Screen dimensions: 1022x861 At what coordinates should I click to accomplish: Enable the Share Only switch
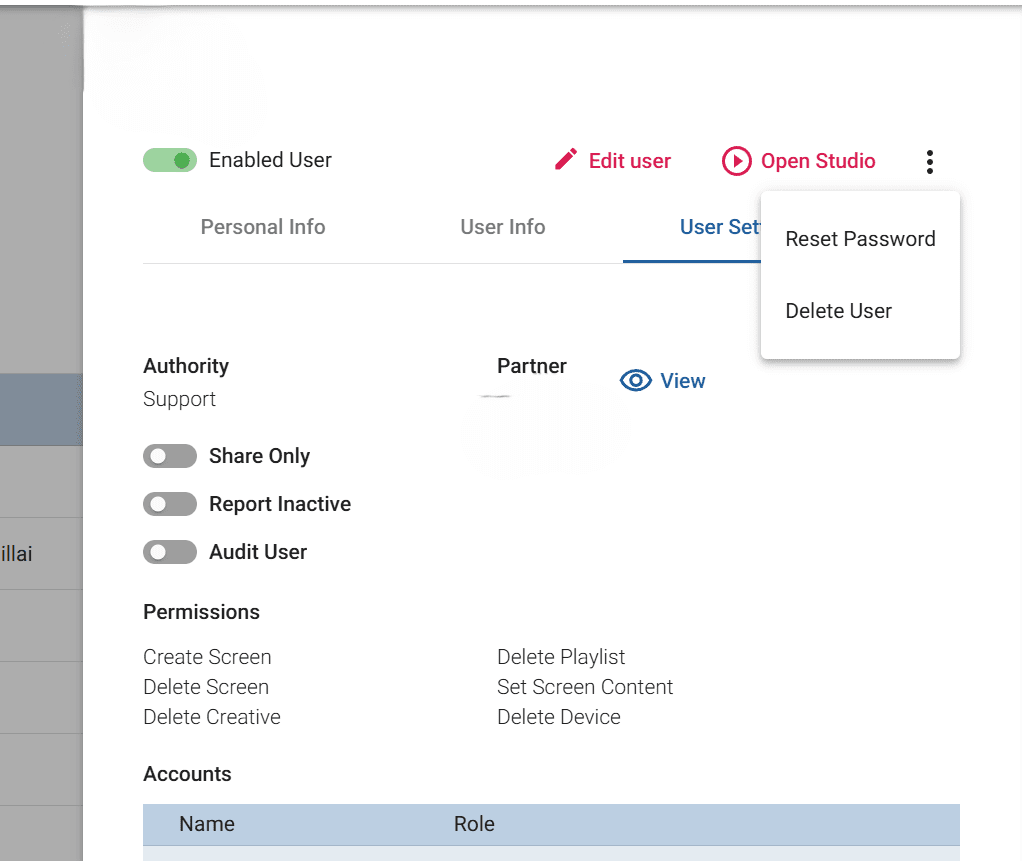click(170, 456)
